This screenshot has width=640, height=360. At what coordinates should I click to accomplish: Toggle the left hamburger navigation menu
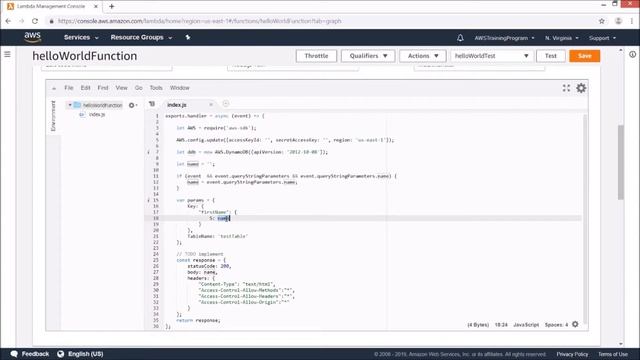tap(7, 54)
